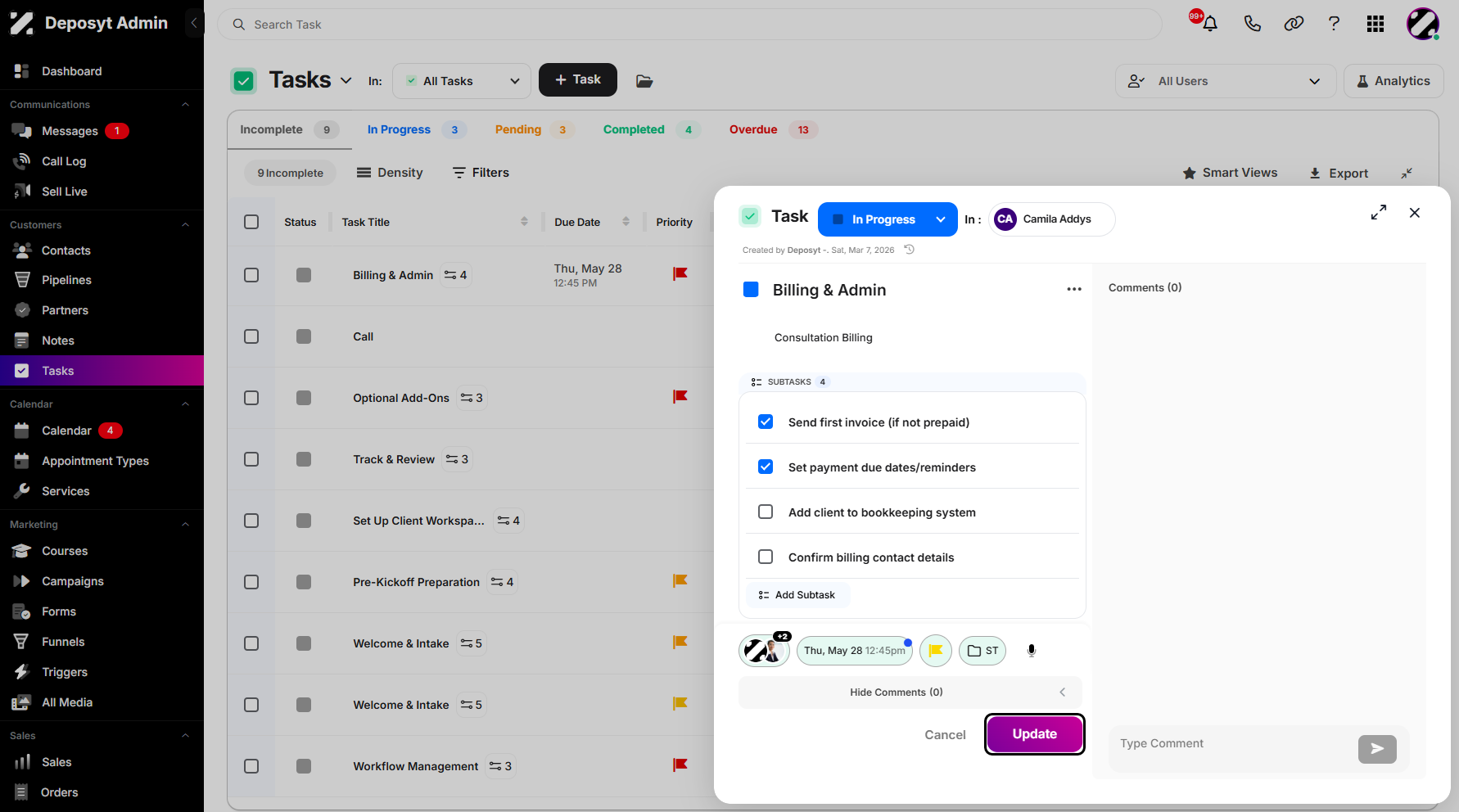Open the three-dot menu for Billing & Admin
Screen dimensions: 1459x812
tap(1074, 290)
